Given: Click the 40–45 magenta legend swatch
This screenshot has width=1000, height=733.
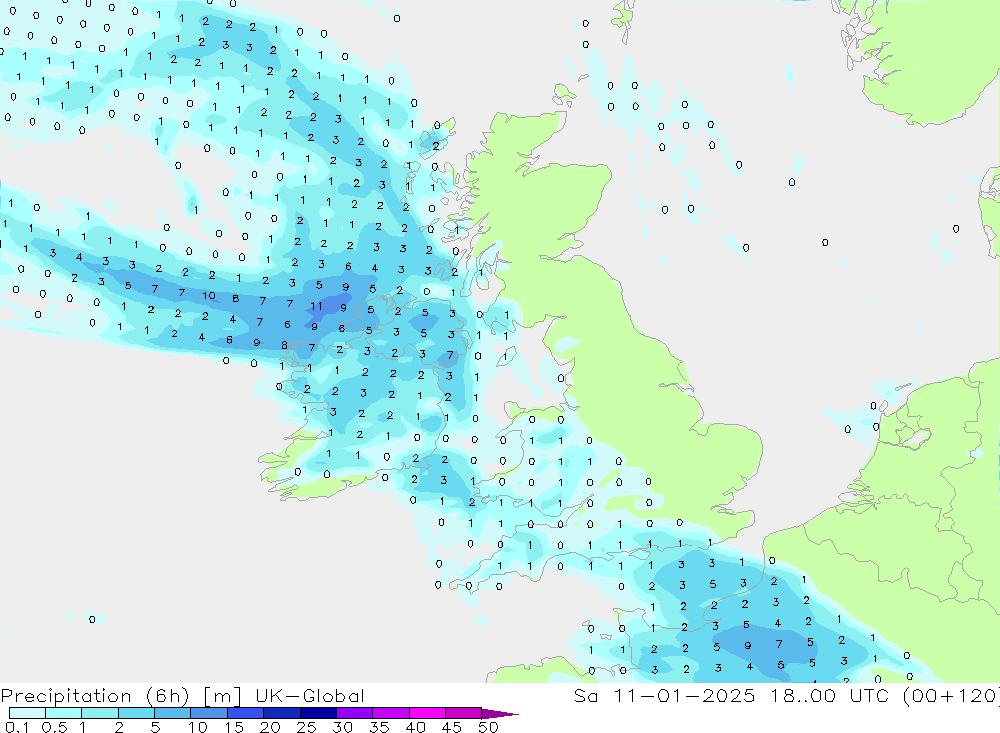Looking at the screenshot, I should pos(427,713).
